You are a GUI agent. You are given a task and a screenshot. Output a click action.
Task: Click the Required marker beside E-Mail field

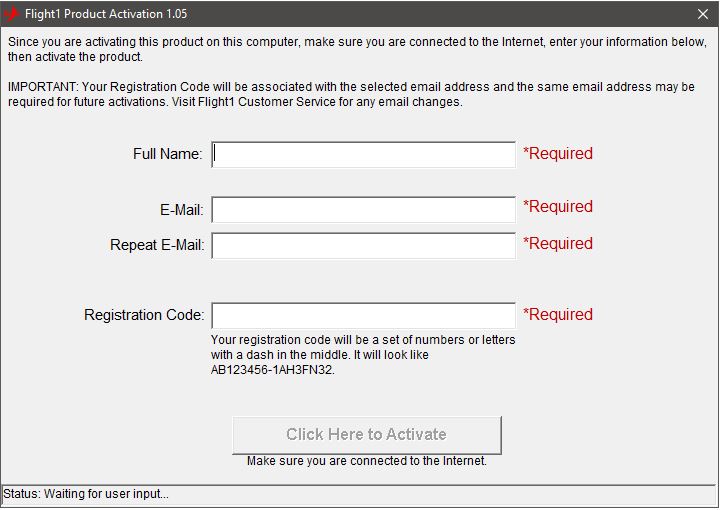click(558, 207)
